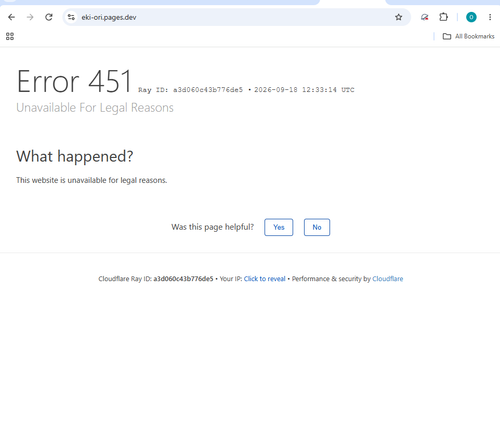The width and height of the screenshot is (500, 437).
Task: Open the Chrome profile avatar
Action: pos(471,17)
